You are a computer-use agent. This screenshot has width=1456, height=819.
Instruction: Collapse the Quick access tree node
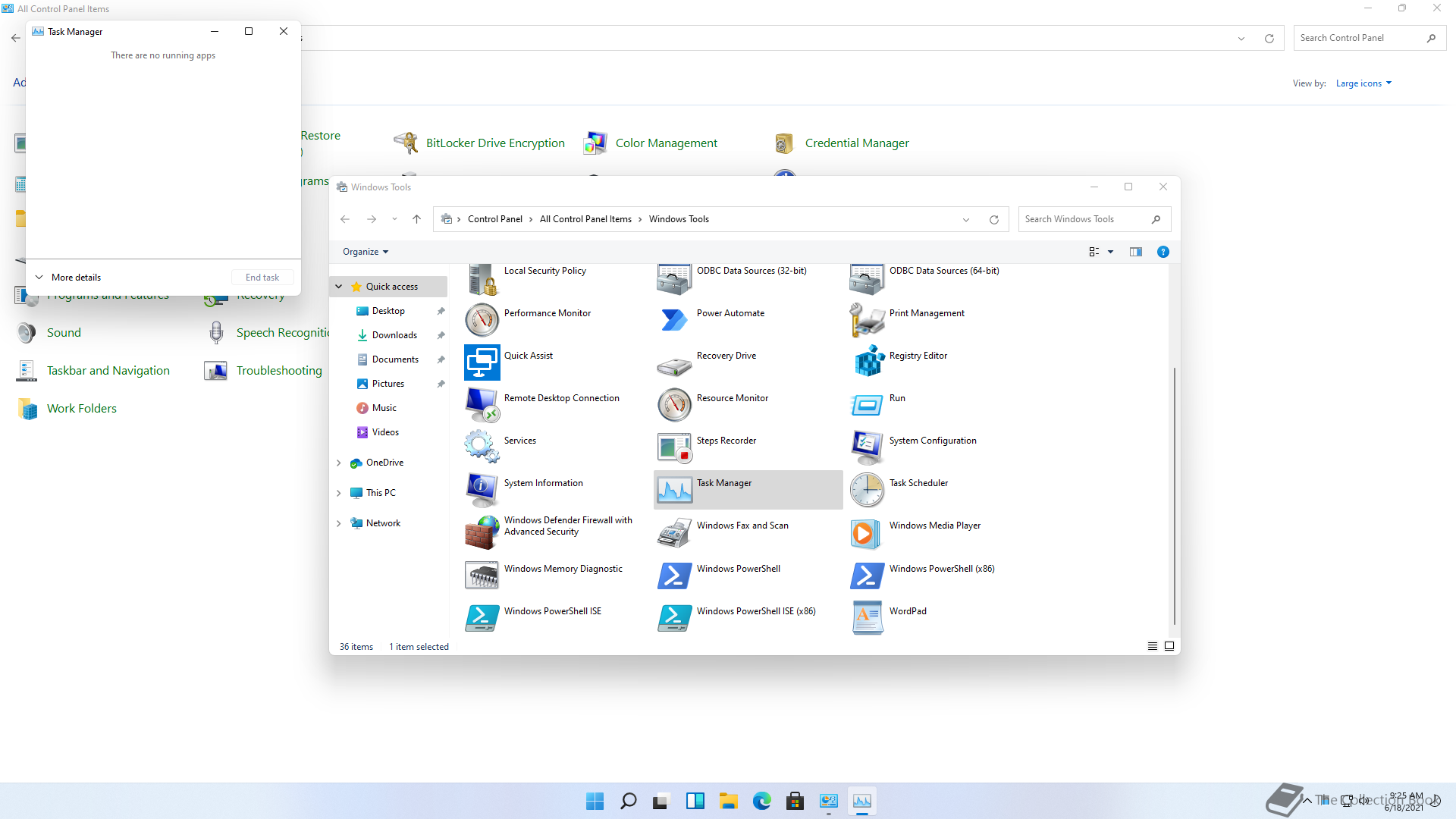pyautogui.click(x=339, y=287)
